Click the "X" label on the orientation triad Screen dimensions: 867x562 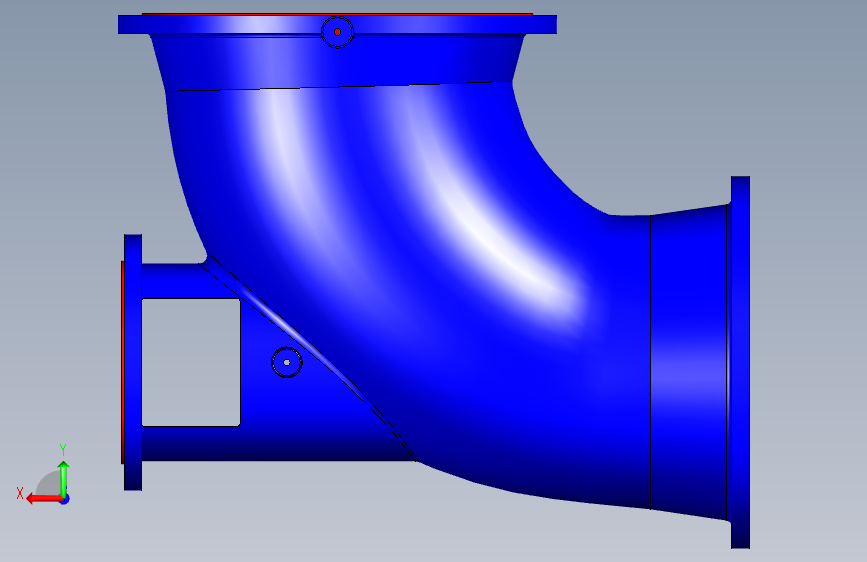point(20,493)
